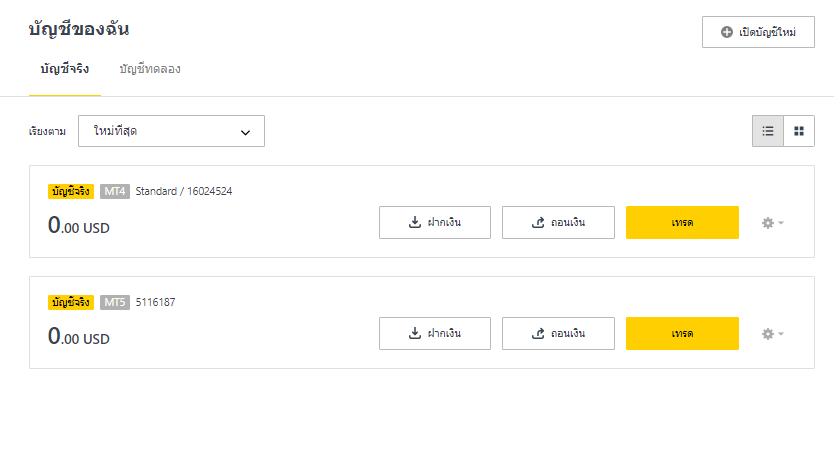Click Standard / 16024524 account name
Image resolution: width=834 pixels, height=468 pixels.
pyautogui.click(x=184, y=191)
